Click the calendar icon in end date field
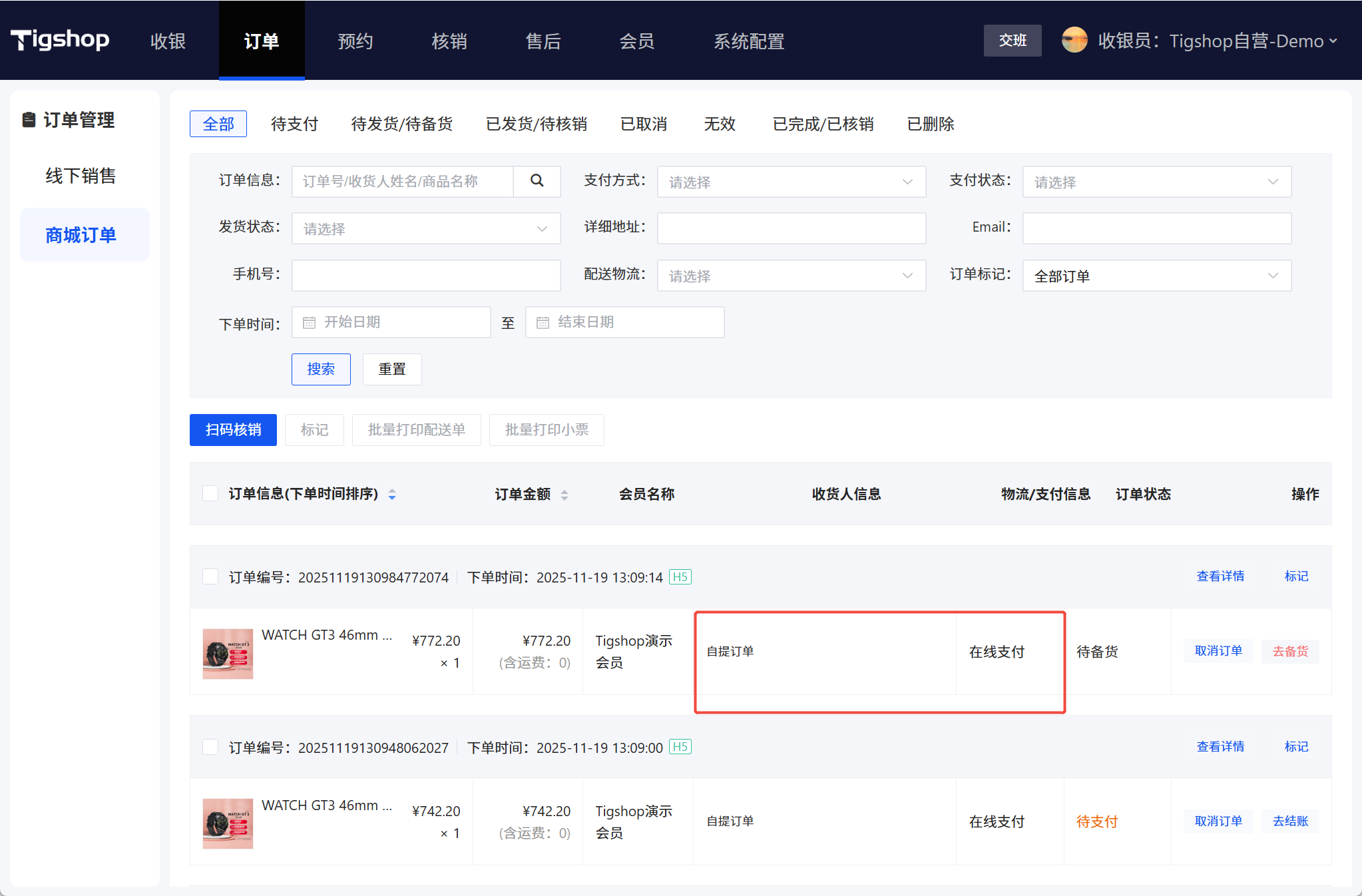Viewport: 1362px width, 896px height. (x=543, y=322)
